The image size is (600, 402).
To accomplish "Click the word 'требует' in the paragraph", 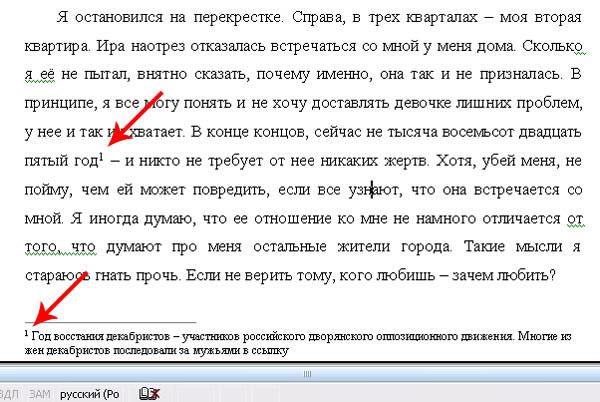I will 235,161.
